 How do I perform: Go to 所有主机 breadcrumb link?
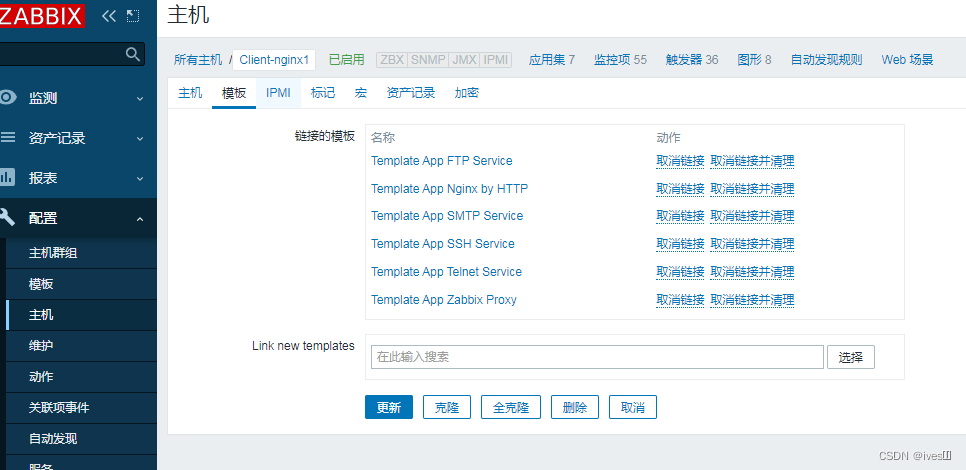coord(198,60)
